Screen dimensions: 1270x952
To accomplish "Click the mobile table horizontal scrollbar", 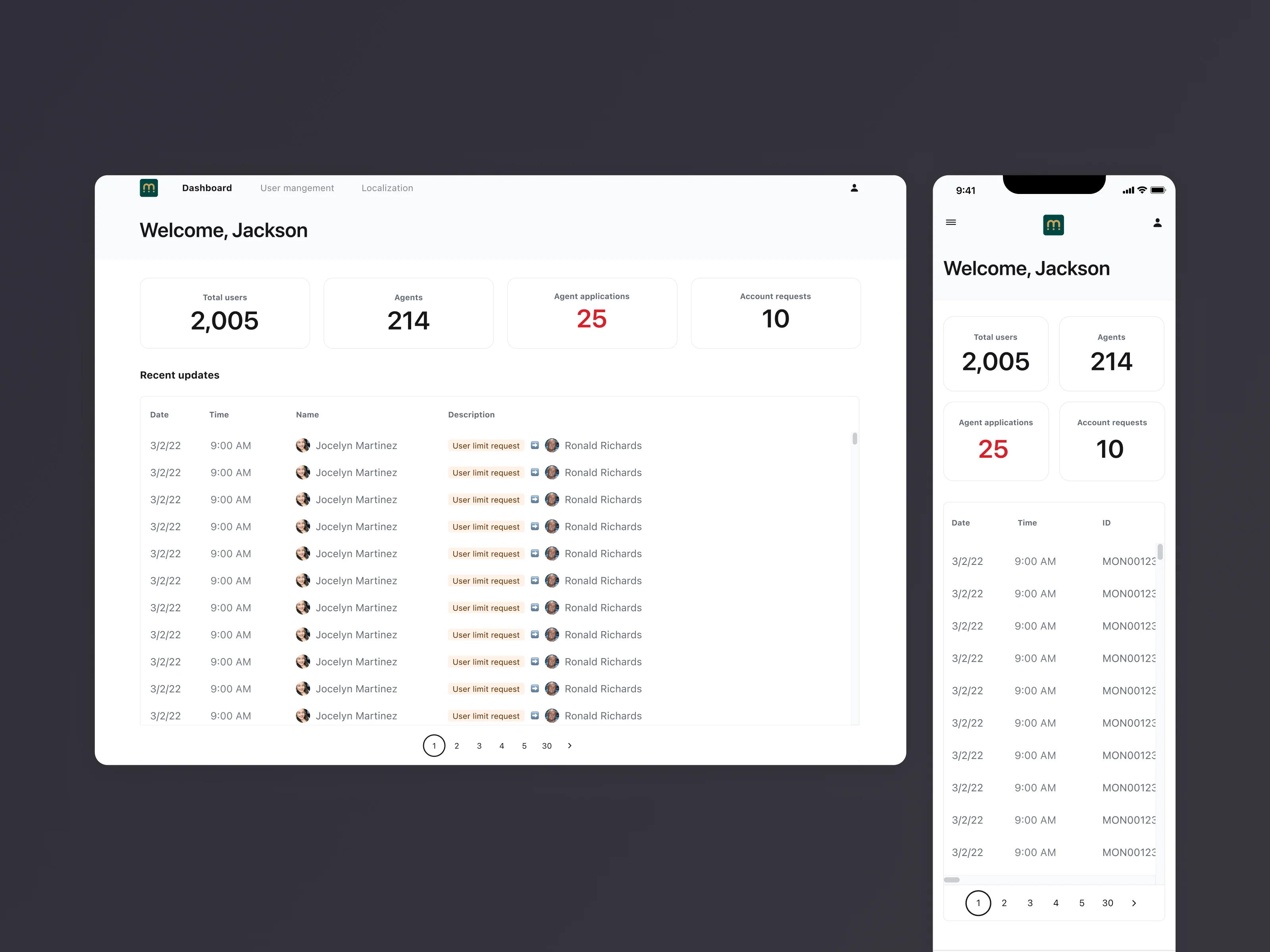I will coord(952,880).
